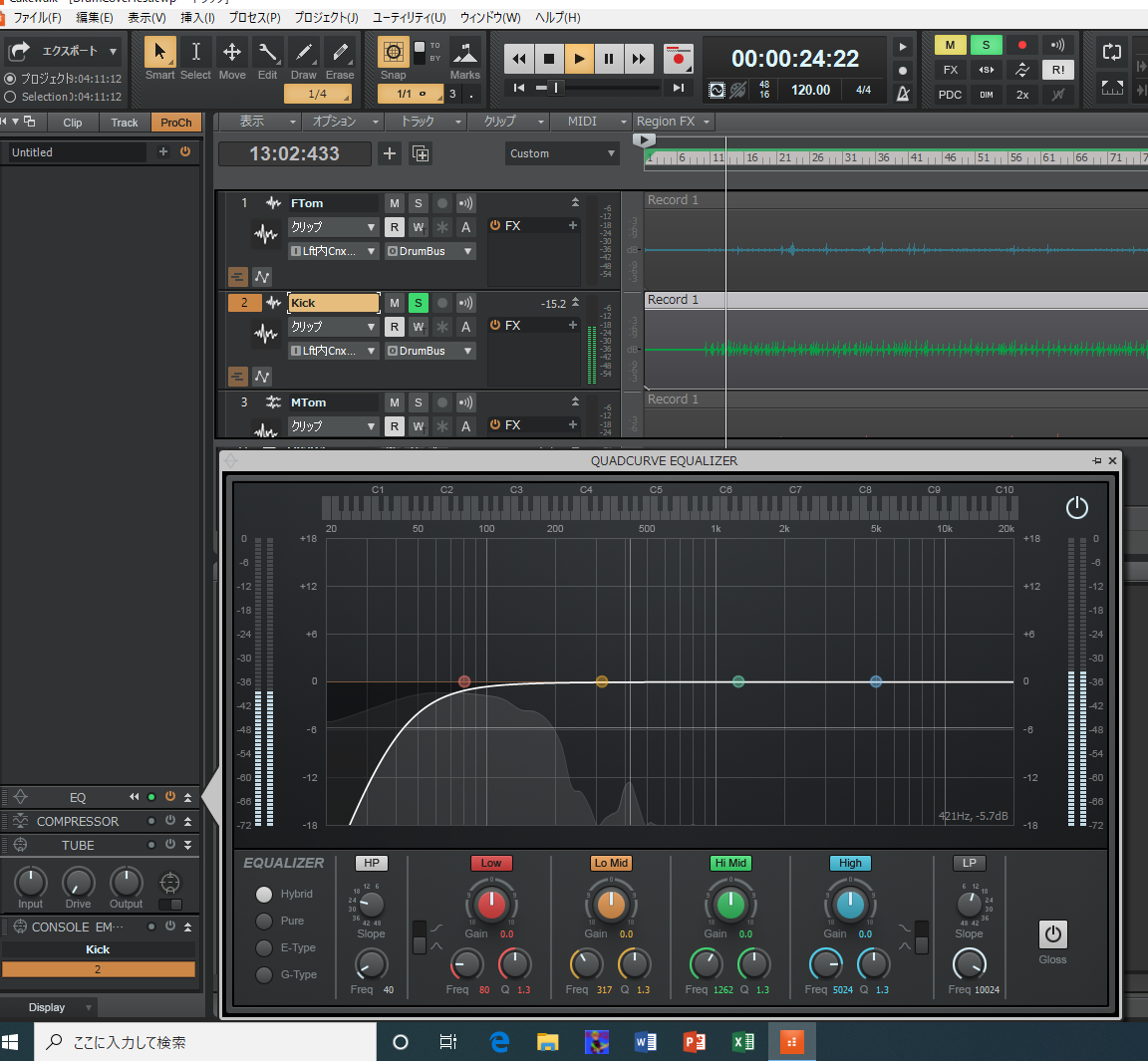Open the プロジェクト(J) menu
The width and height of the screenshot is (1148, 1061).
pos(326,18)
